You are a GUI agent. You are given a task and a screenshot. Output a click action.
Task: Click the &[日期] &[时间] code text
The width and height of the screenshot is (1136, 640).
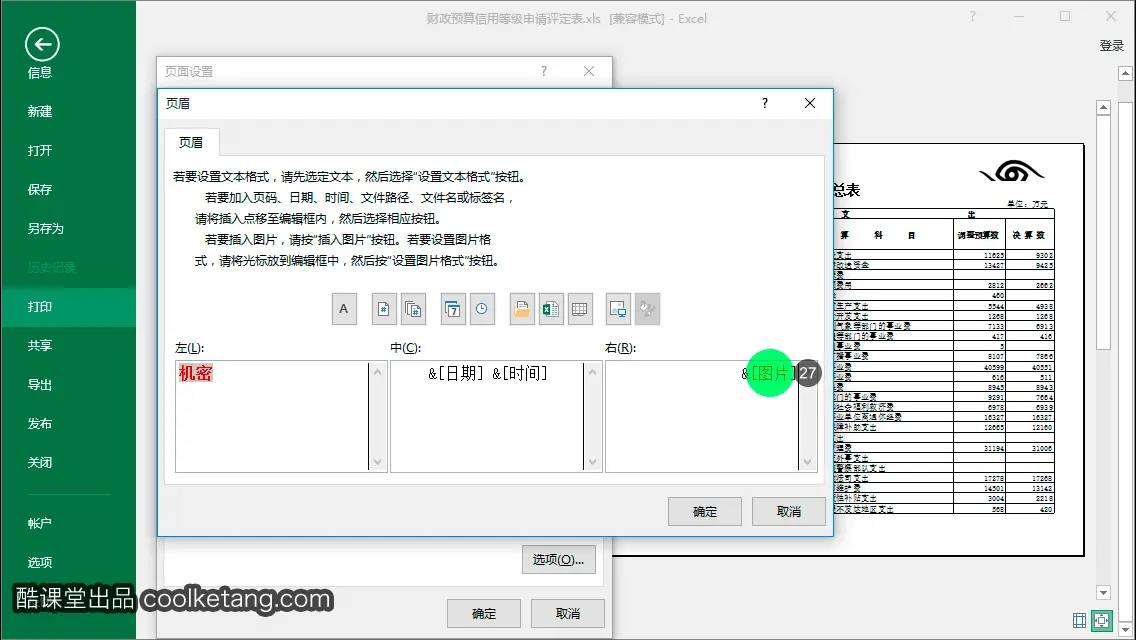pos(488,373)
